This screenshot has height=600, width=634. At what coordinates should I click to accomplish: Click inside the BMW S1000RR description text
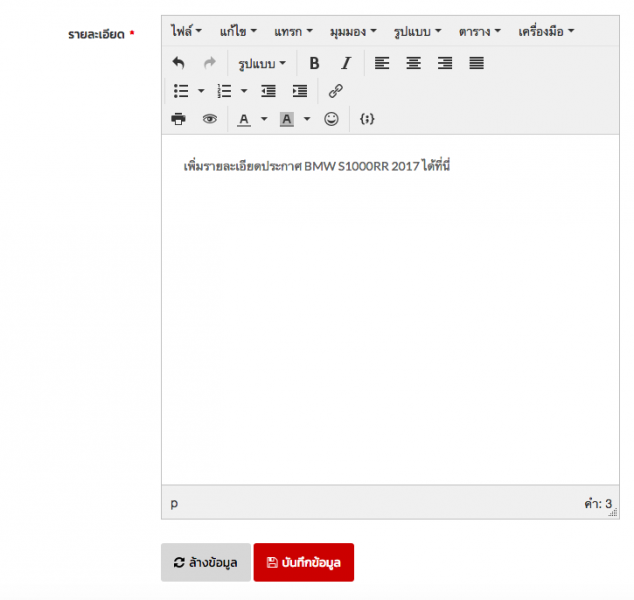coord(317,166)
